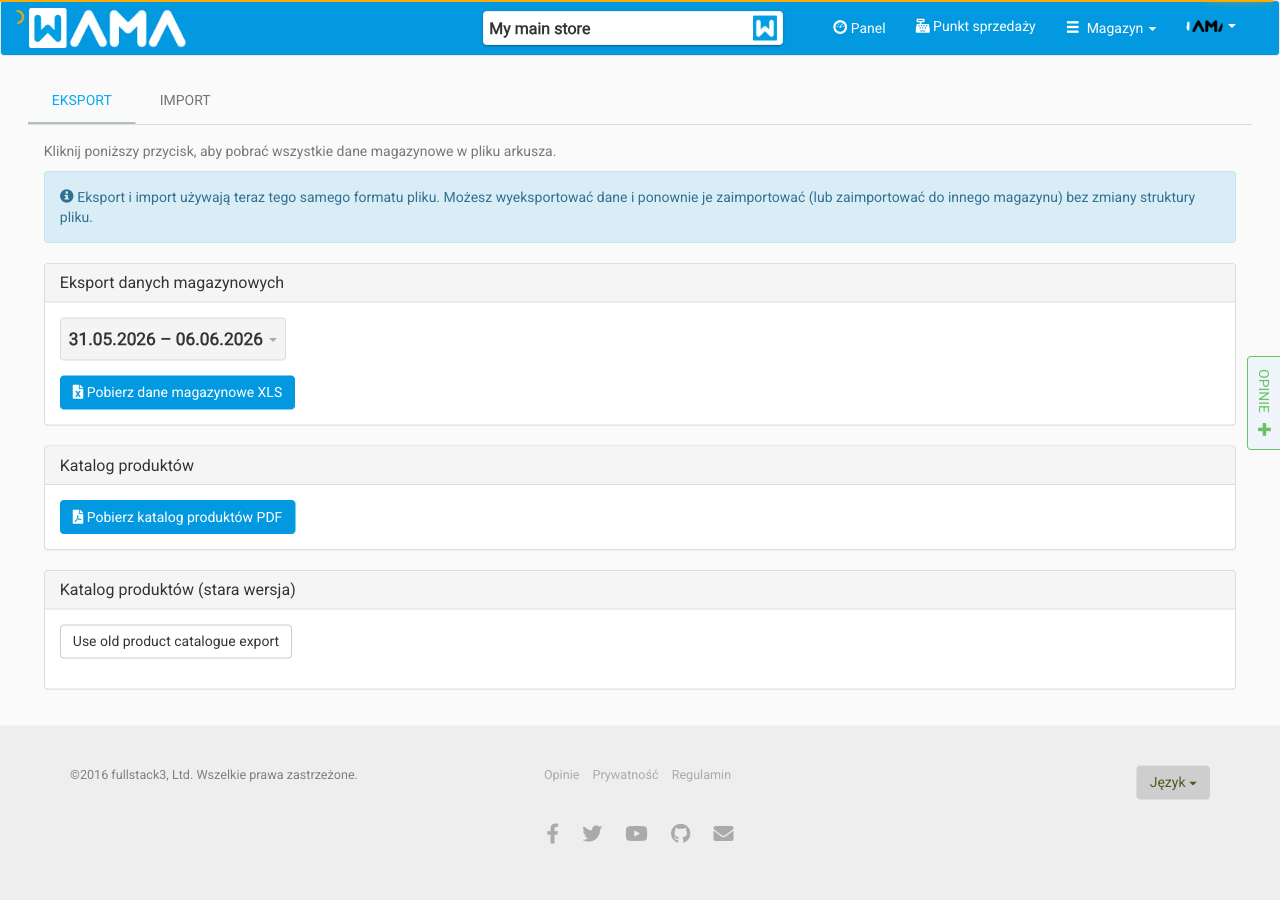Click the email envelope icon in footer
Screen dimensions: 1280x900
point(724,833)
